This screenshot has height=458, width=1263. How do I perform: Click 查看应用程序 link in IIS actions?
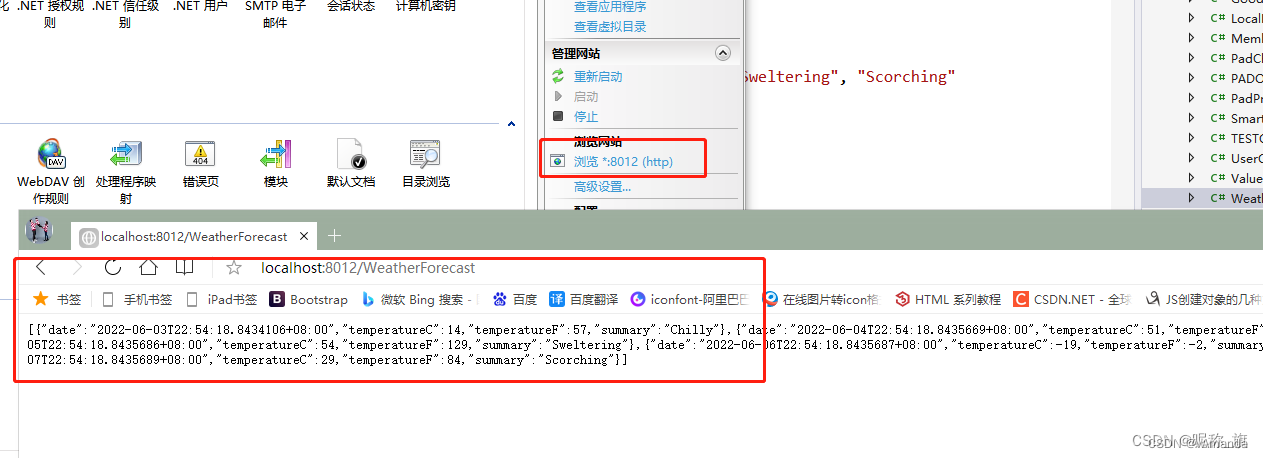pos(610,7)
